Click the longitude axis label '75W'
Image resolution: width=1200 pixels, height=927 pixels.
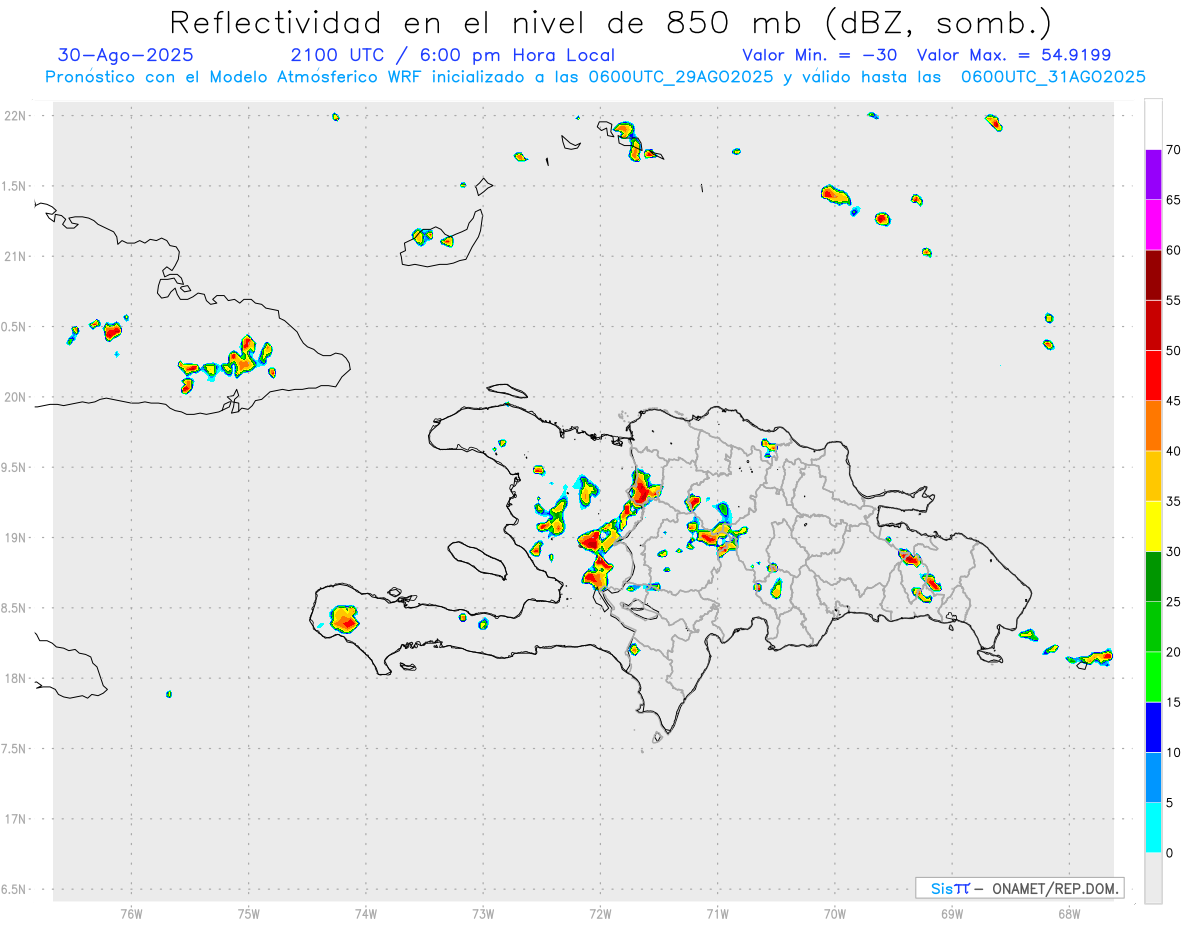point(249,914)
